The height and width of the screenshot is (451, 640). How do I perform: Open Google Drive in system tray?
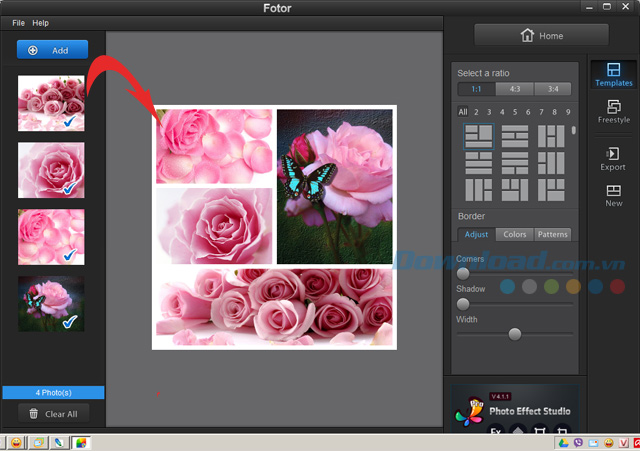coord(563,442)
